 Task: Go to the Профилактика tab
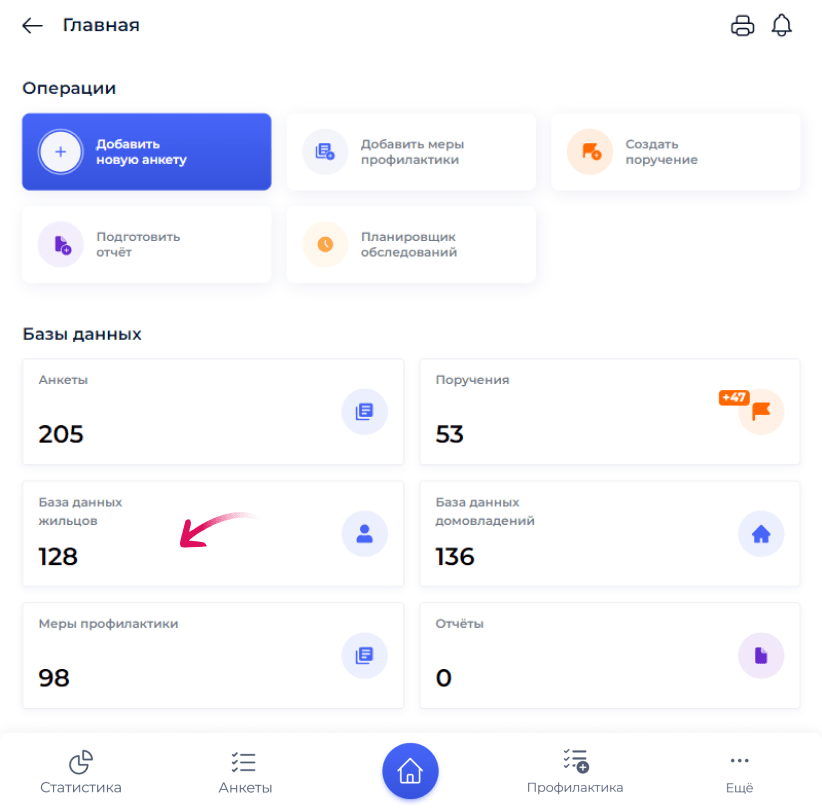[x=575, y=772]
